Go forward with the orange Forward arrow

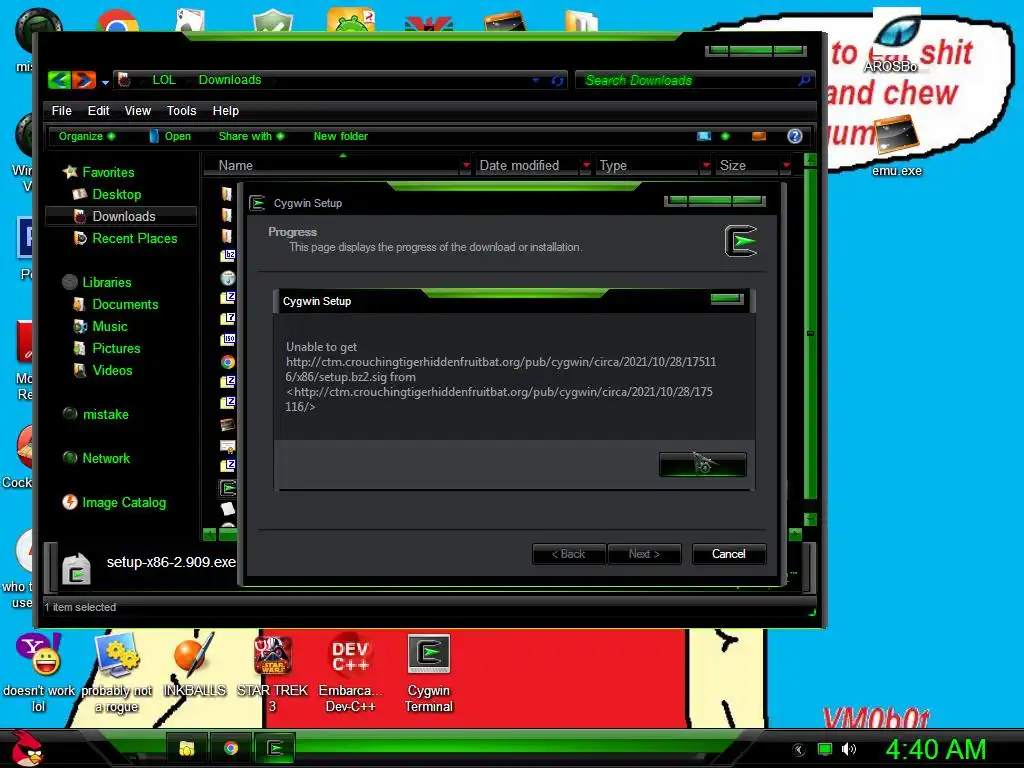click(x=84, y=80)
